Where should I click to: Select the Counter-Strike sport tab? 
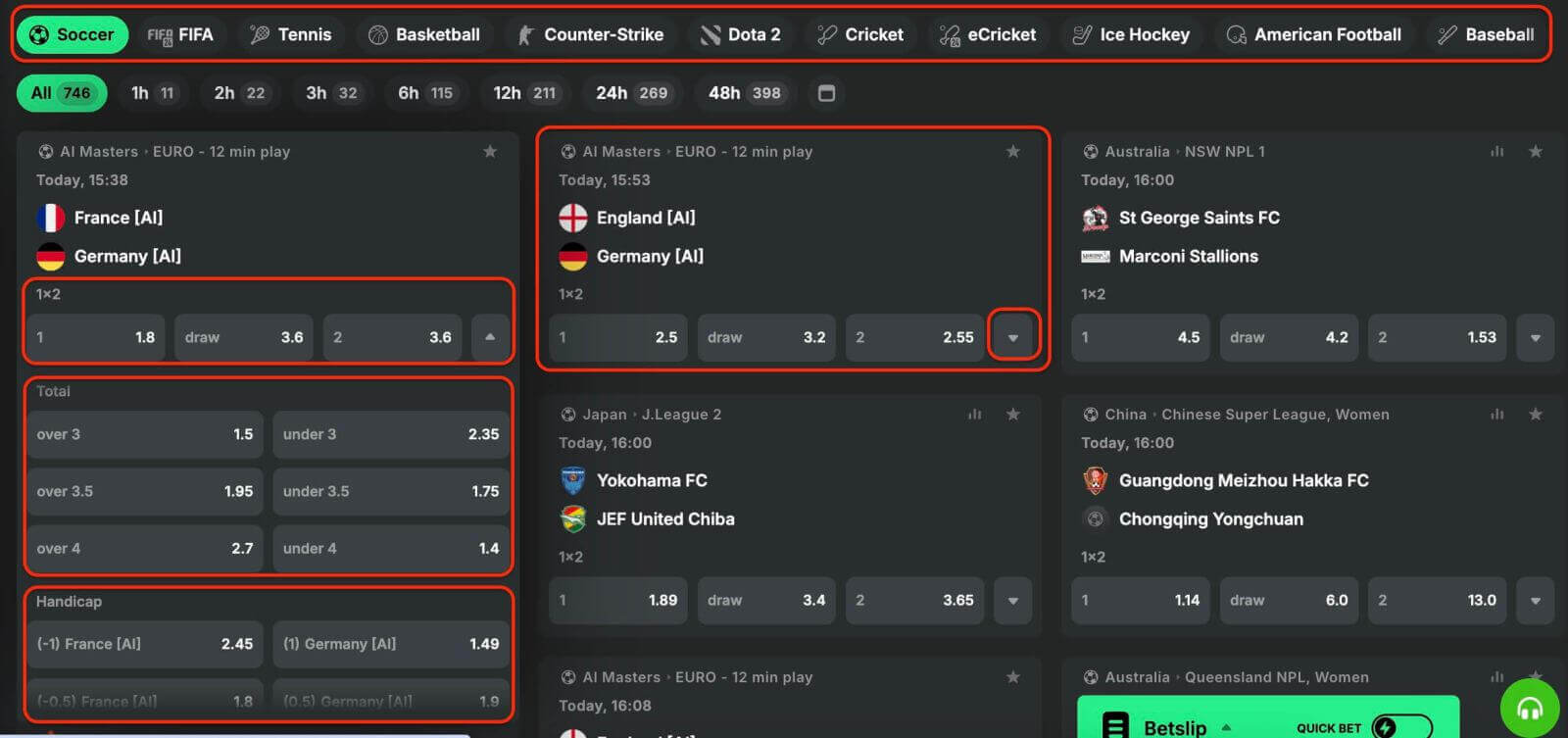click(590, 34)
